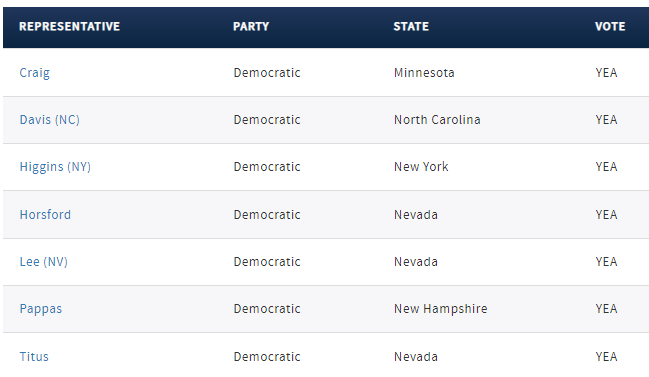Select Nevada state cell in Titus row
Screen dimensions: 649x377
[416, 357]
